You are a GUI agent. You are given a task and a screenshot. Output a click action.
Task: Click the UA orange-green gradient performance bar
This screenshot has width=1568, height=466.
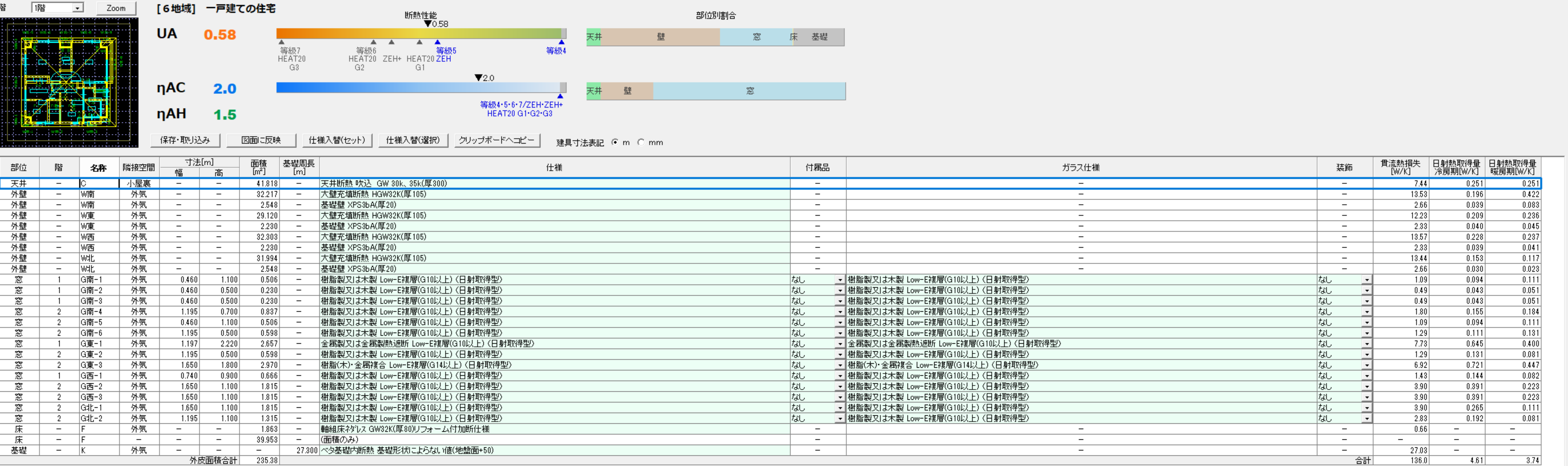click(x=421, y=33)
